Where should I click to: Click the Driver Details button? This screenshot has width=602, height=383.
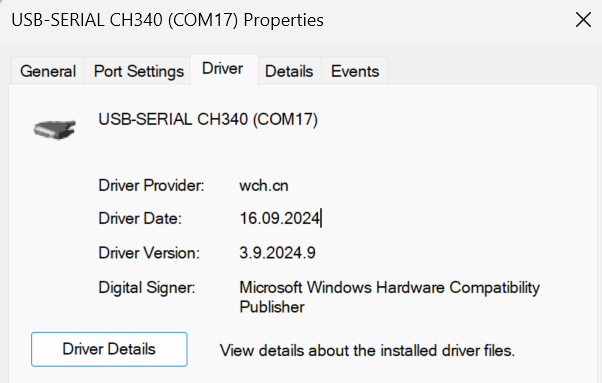point(109,349)
